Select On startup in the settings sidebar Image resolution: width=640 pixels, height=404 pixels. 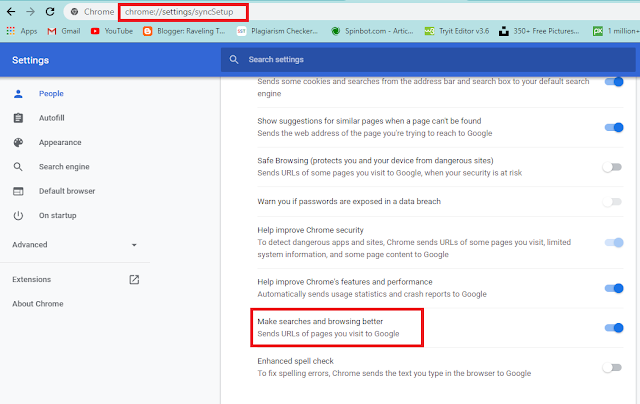click(x=58, y=215)
